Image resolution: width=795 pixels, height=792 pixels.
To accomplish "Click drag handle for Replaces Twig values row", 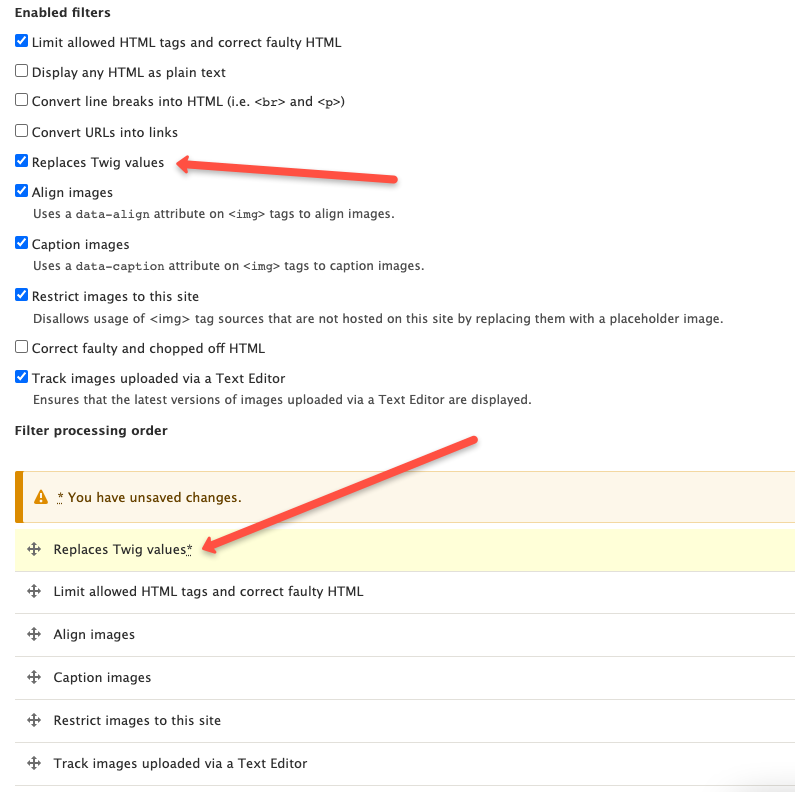I will (x=34, y=549).
